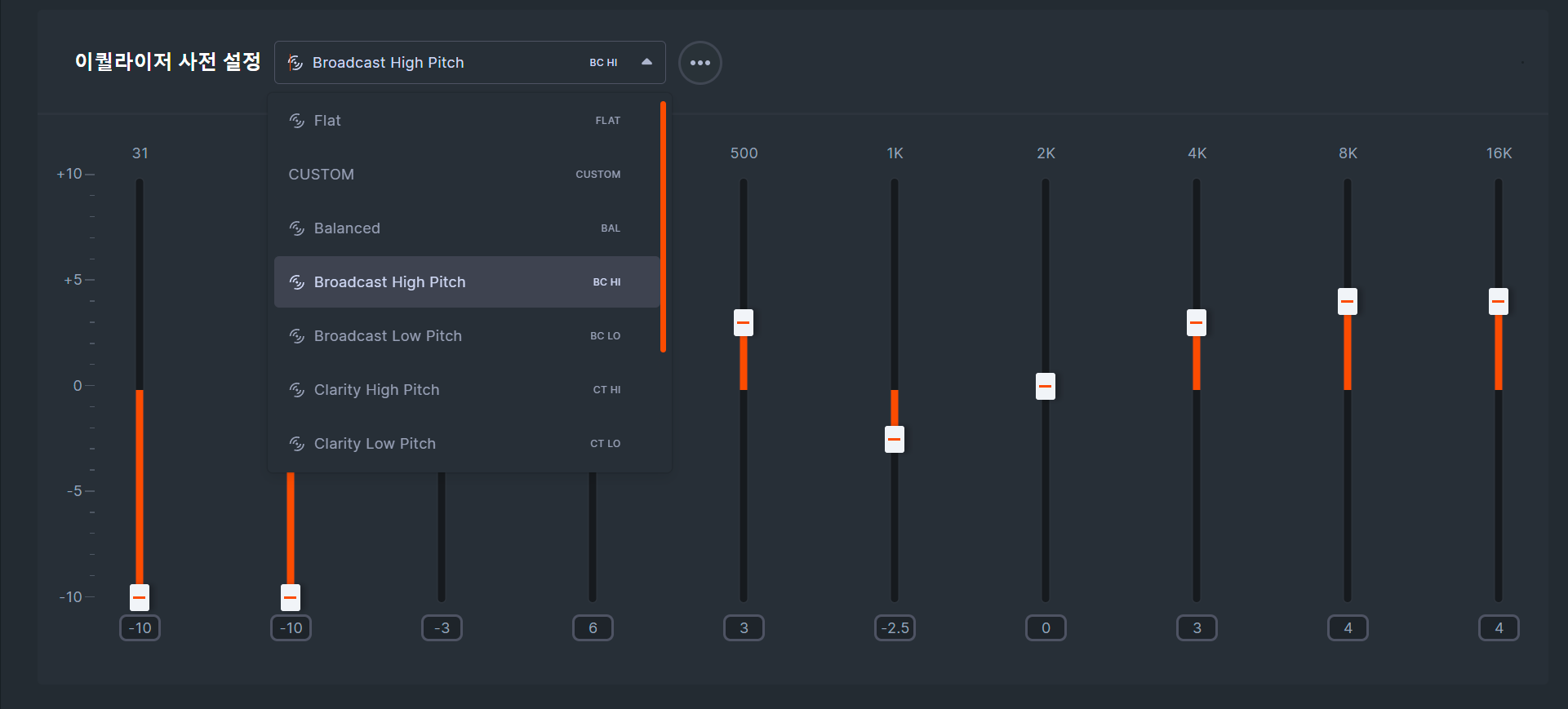Click the 31 Hz gain value field
Screen dimensions: 1568x709
(x=140, y=628)
